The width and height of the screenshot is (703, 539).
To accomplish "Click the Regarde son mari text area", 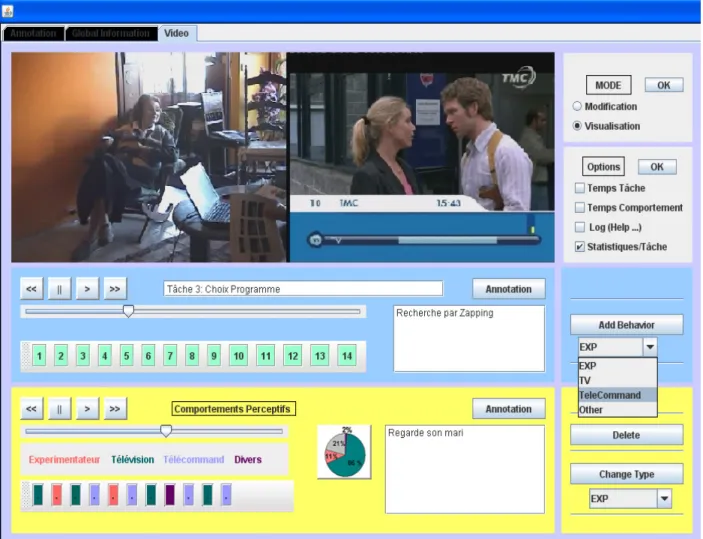I will (x=465, y=469).
